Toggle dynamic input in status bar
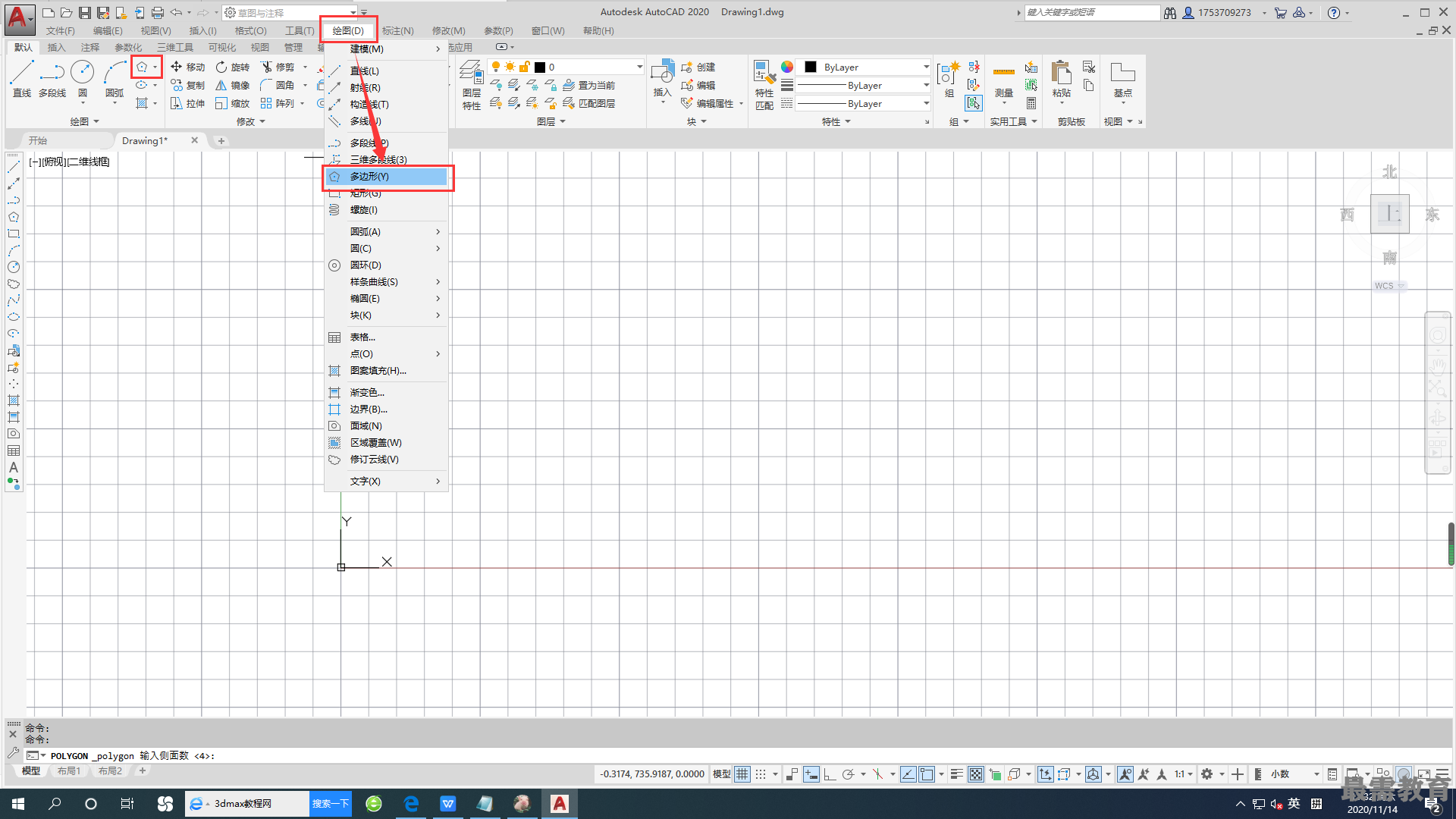 [x=811, y=774]
